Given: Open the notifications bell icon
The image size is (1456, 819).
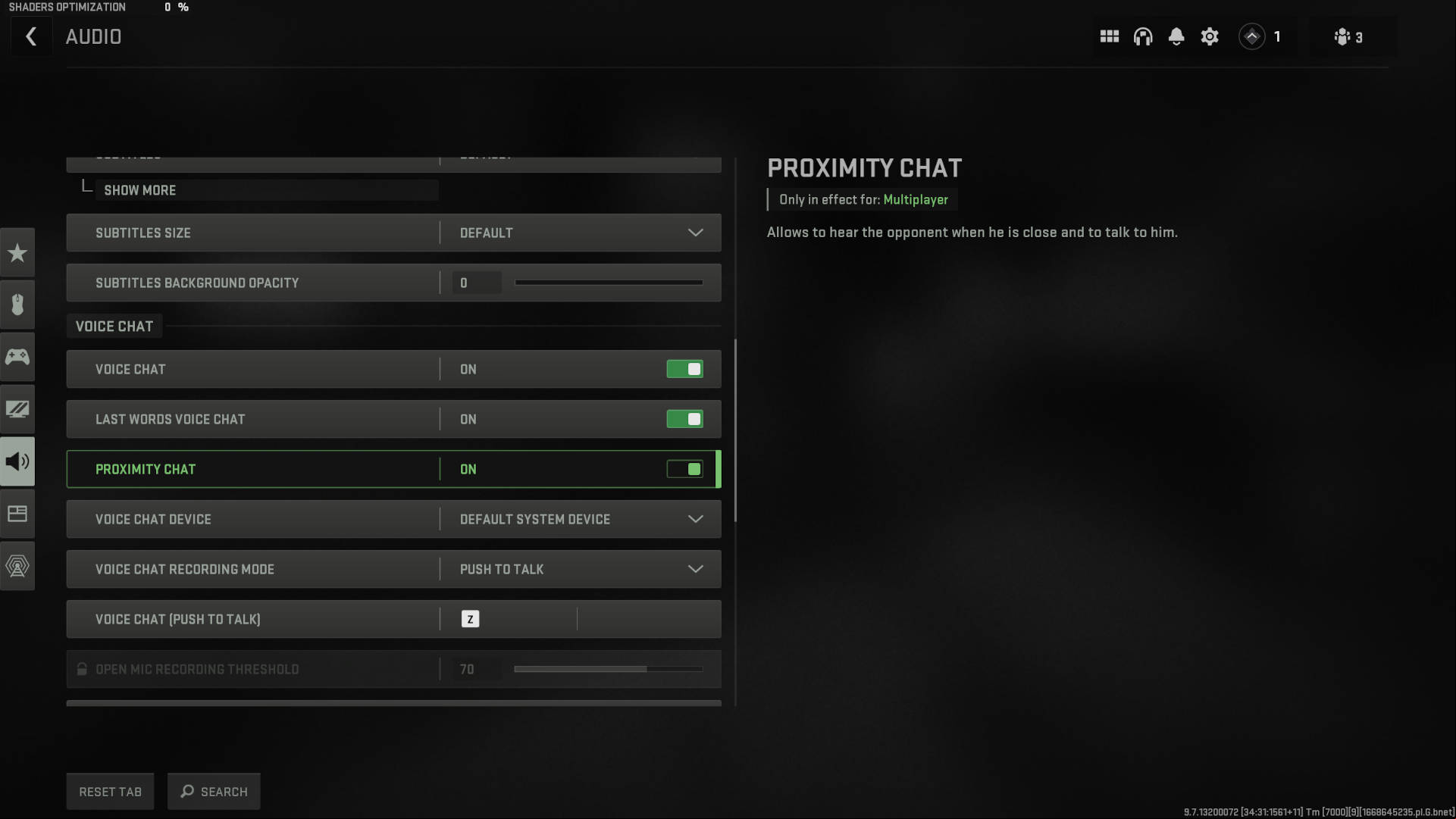Looking at the screenshot, I should pos(1176,36).
